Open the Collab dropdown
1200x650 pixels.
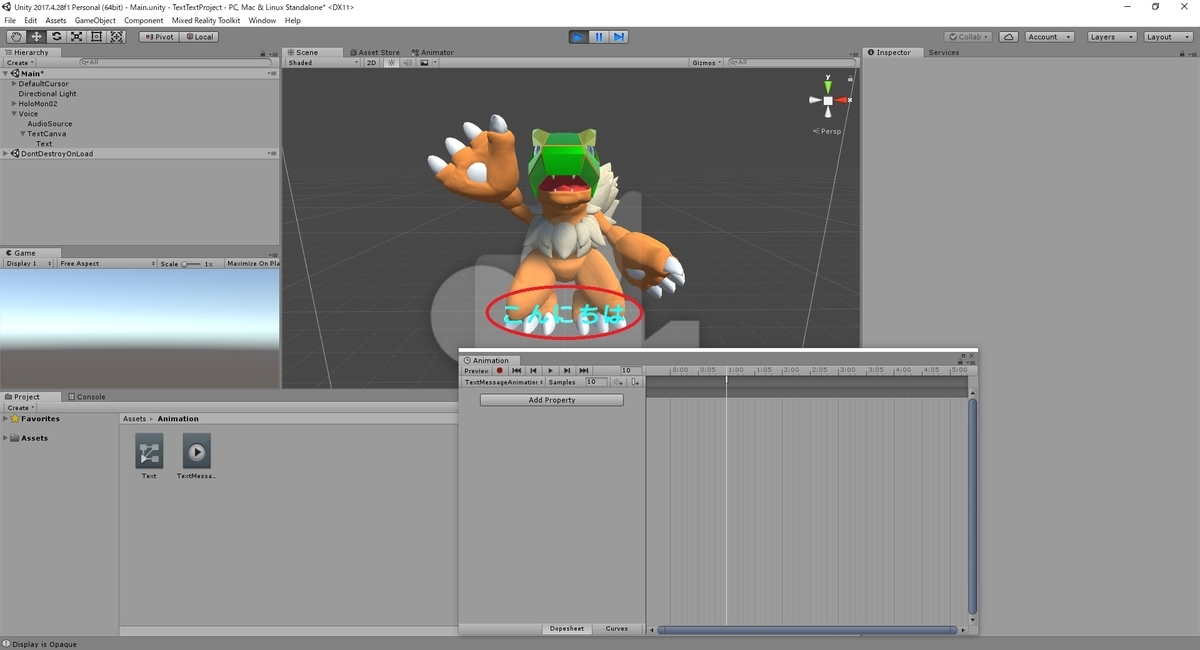[x=968, y=37]
